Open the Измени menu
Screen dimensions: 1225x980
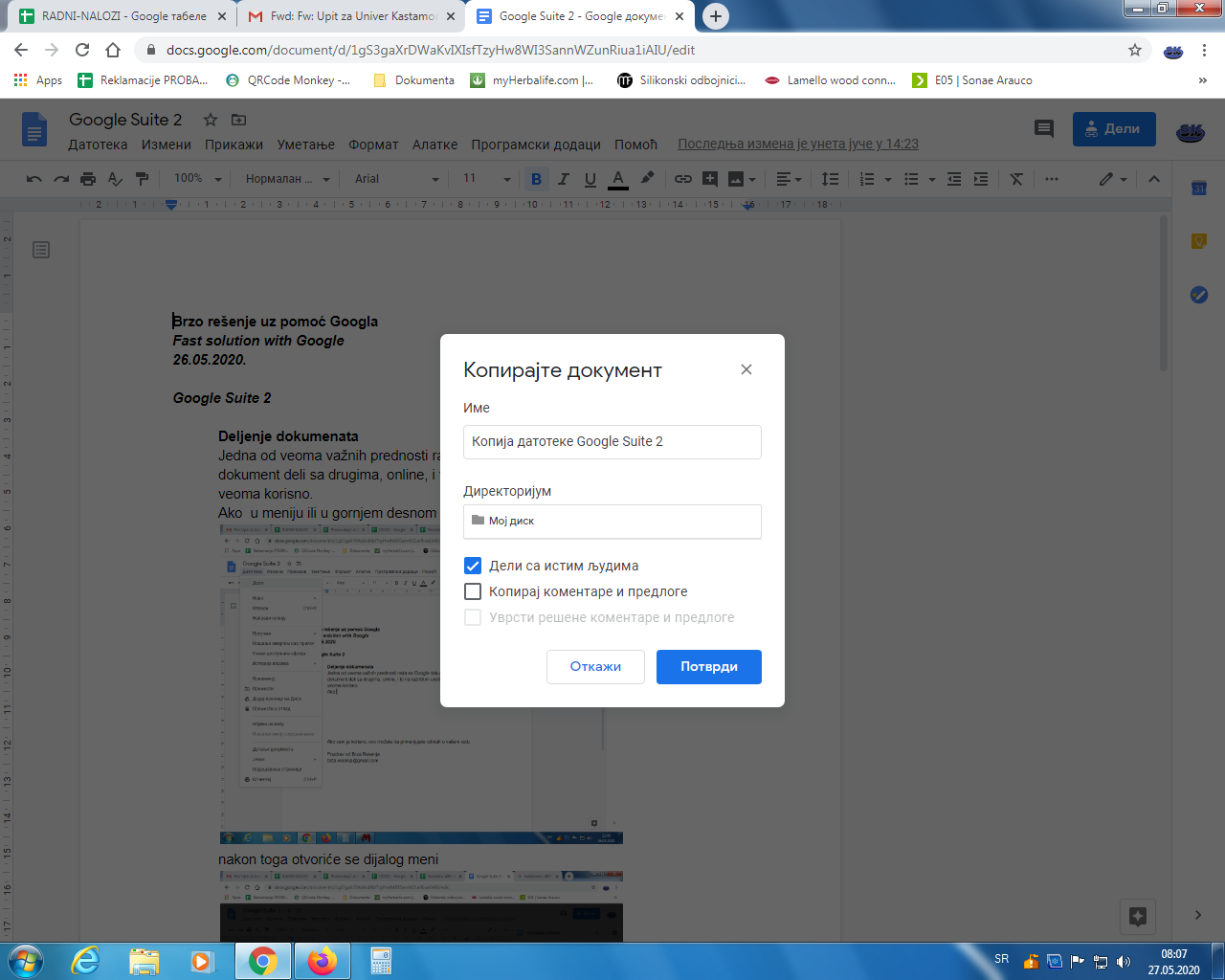pyautogui.click(x=167, y=145)
